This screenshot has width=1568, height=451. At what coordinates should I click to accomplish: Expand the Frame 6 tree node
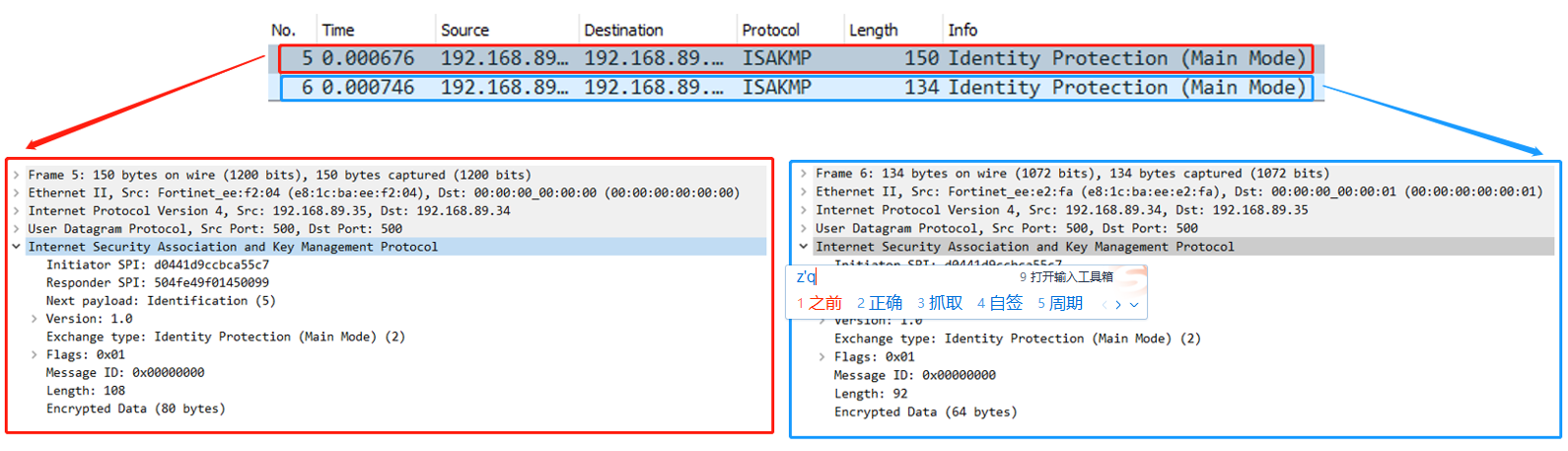(x=804, y=174)
